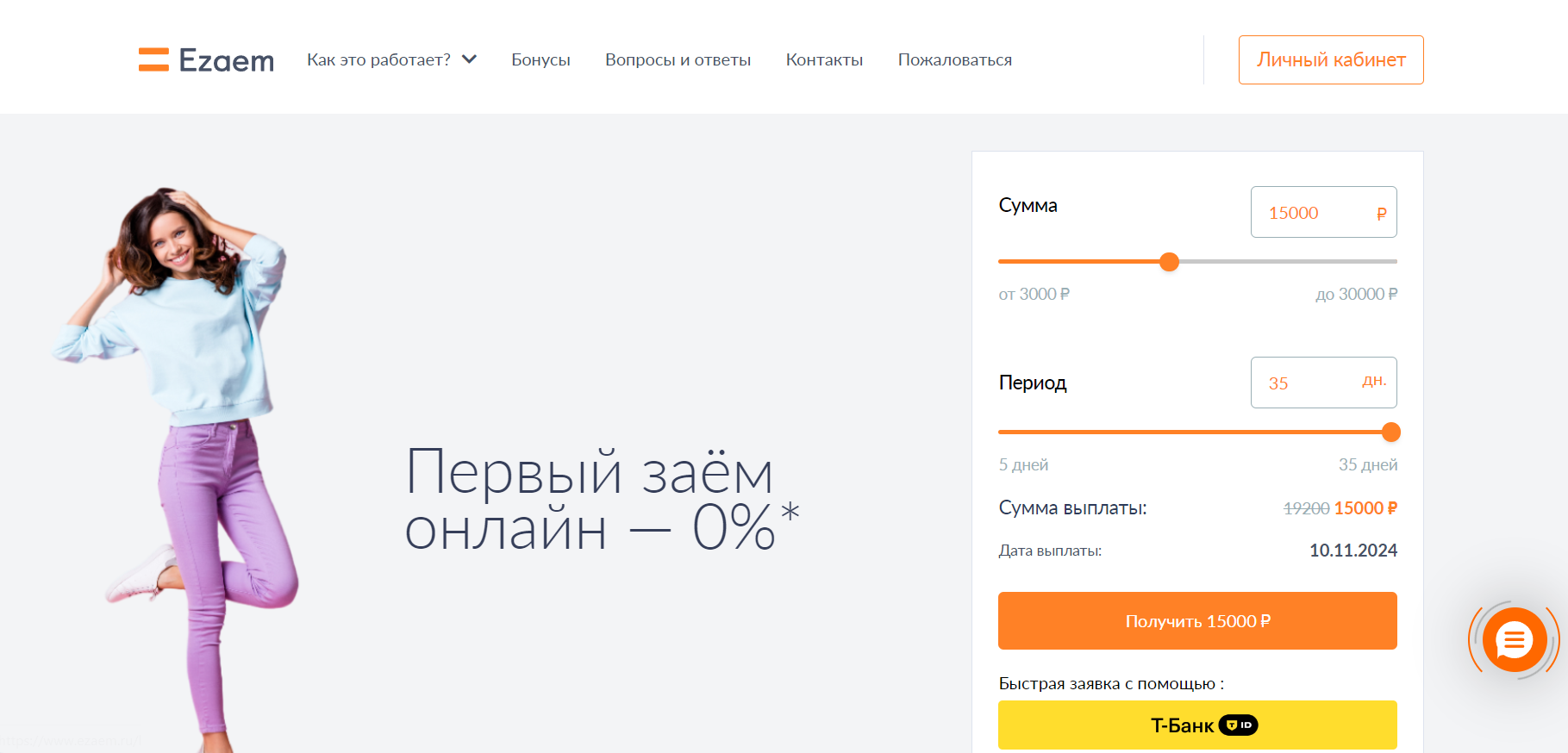The width and height of the screenshot is (1568, 753).
Task: Click the 'Первый заём онлайн — 0%' headline
Action: pos(602,499)
